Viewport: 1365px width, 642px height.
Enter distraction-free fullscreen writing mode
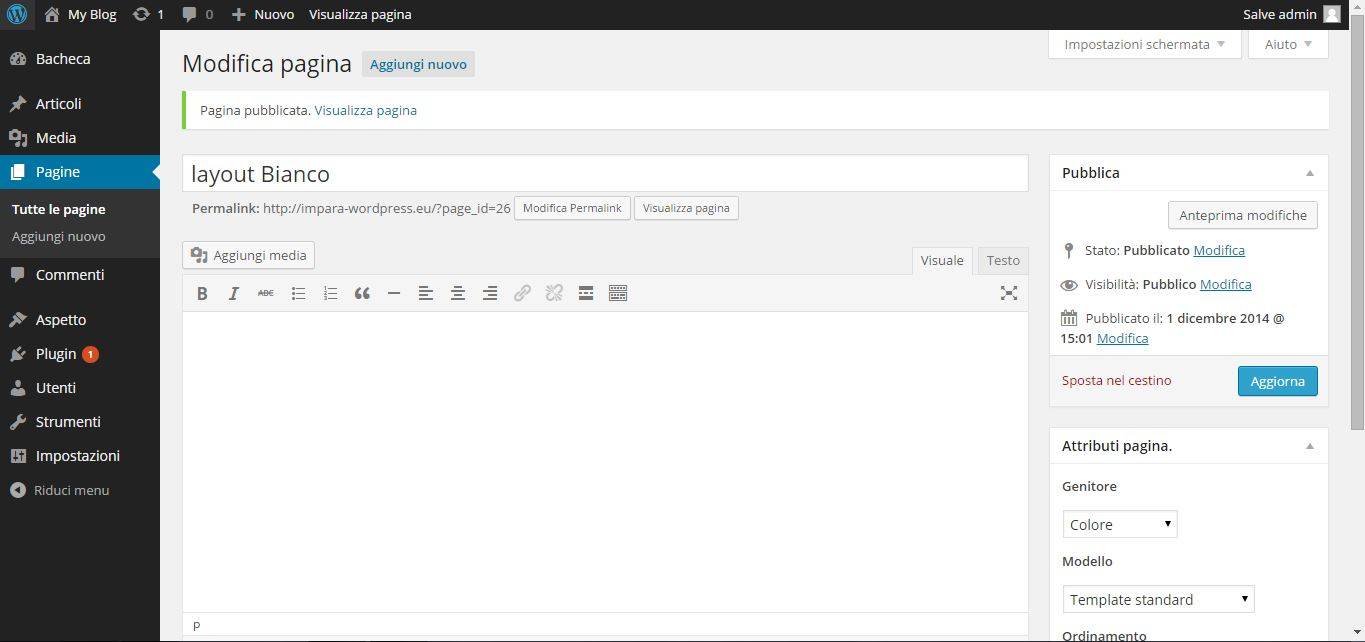click(x=1009, y=293)
